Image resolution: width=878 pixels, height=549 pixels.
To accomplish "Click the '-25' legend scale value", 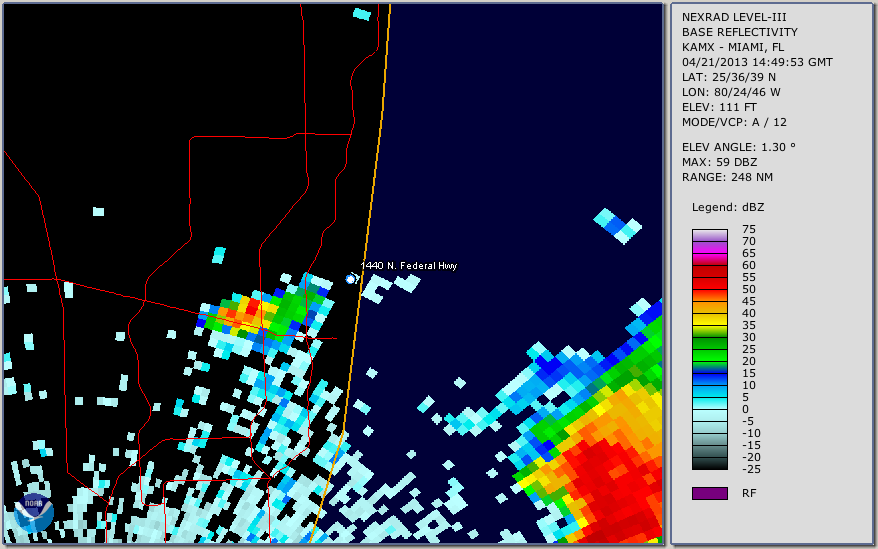I will [751, 469].
